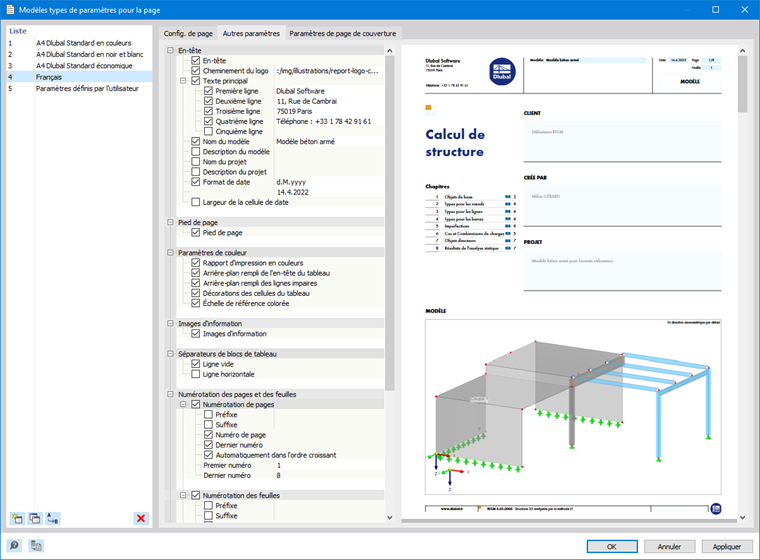Collapse the Paramètres de couleur section
Image resolution: width=760 pixels, height=560 pixels.
coord(170,253)
